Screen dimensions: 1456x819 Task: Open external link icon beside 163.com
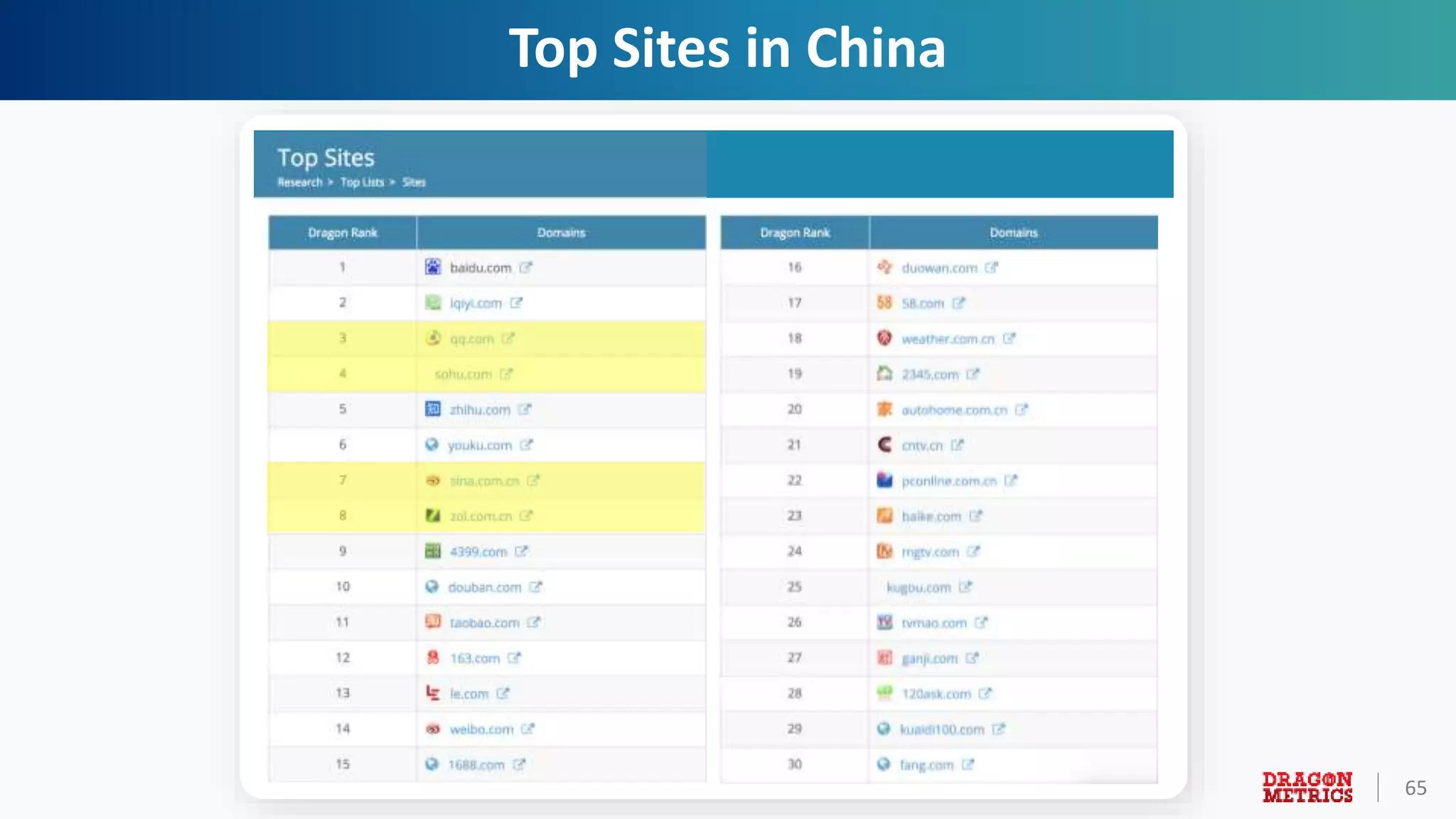[515, 658]
